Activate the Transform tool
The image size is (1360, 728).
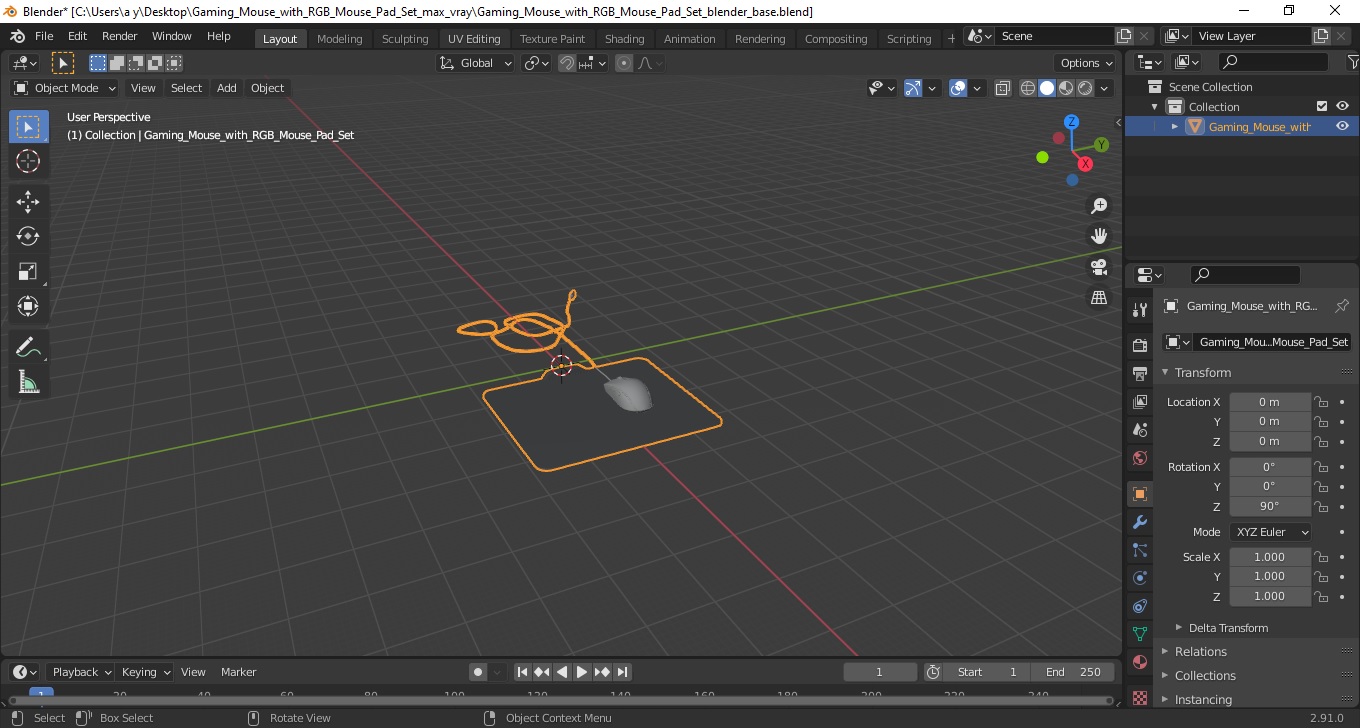click(x=28, y=307)
